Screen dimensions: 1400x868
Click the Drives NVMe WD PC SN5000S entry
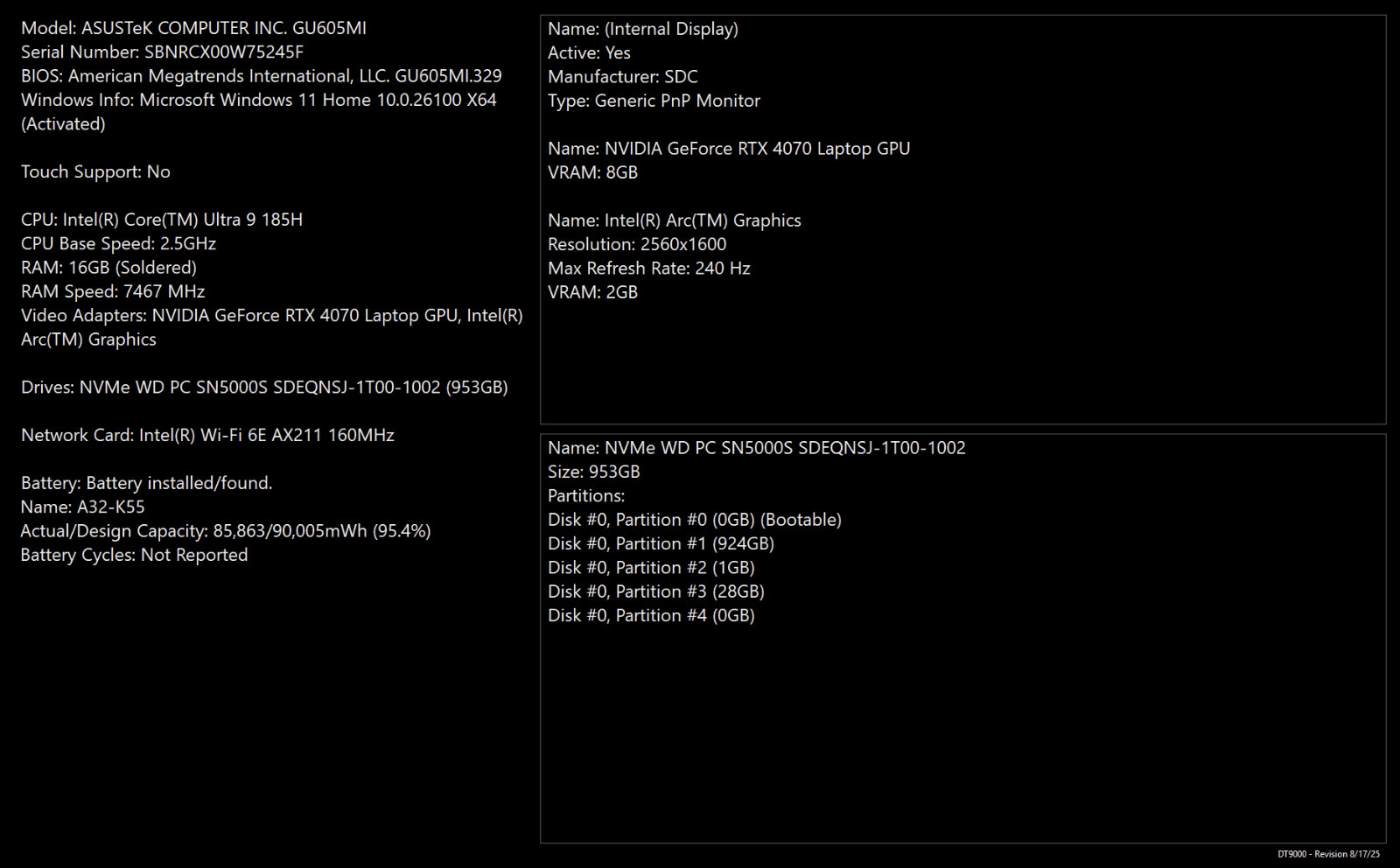(264, 387)
